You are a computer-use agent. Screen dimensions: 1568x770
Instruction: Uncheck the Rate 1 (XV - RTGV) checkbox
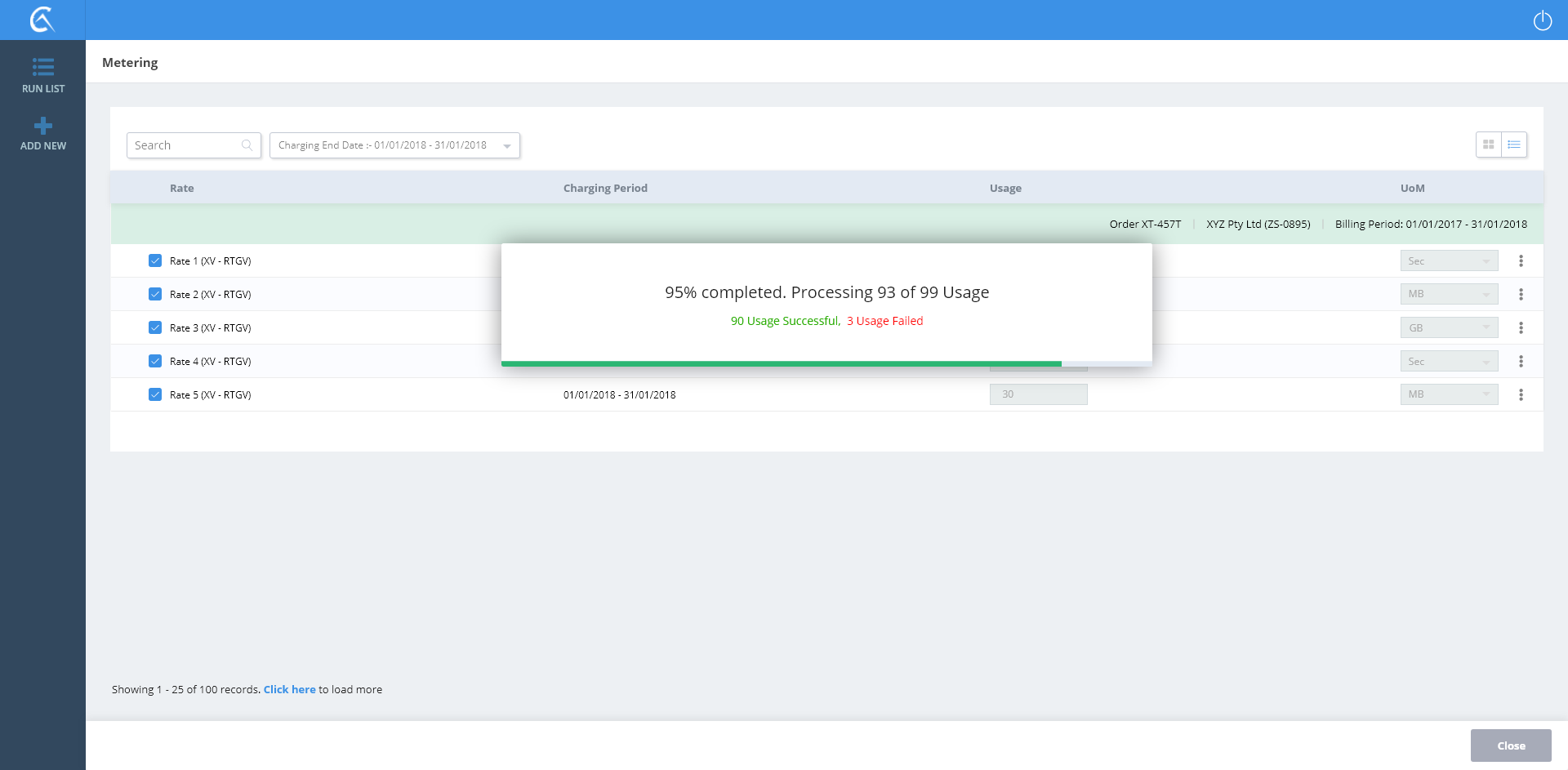pyautogui.click(x=155, y=261)
